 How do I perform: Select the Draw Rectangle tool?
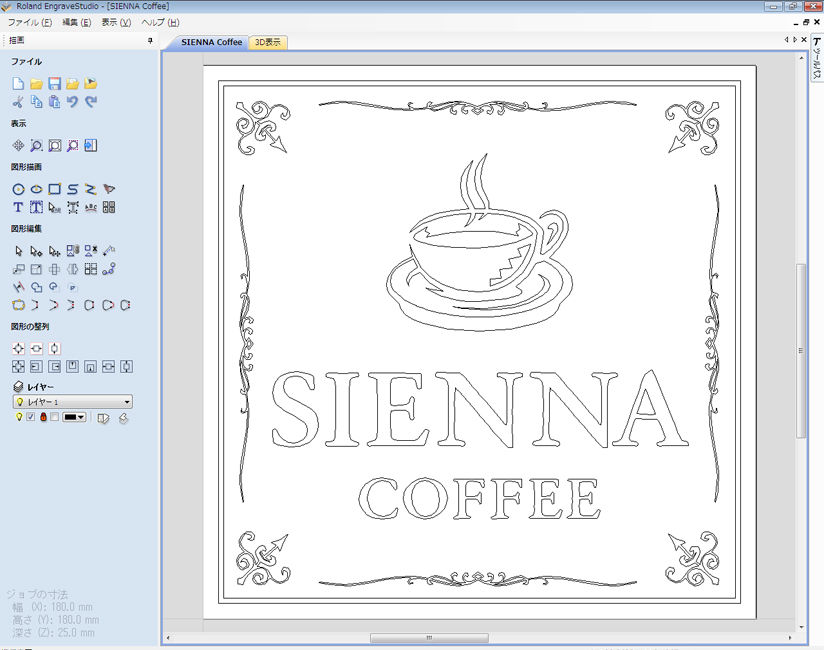pos(55,189)
